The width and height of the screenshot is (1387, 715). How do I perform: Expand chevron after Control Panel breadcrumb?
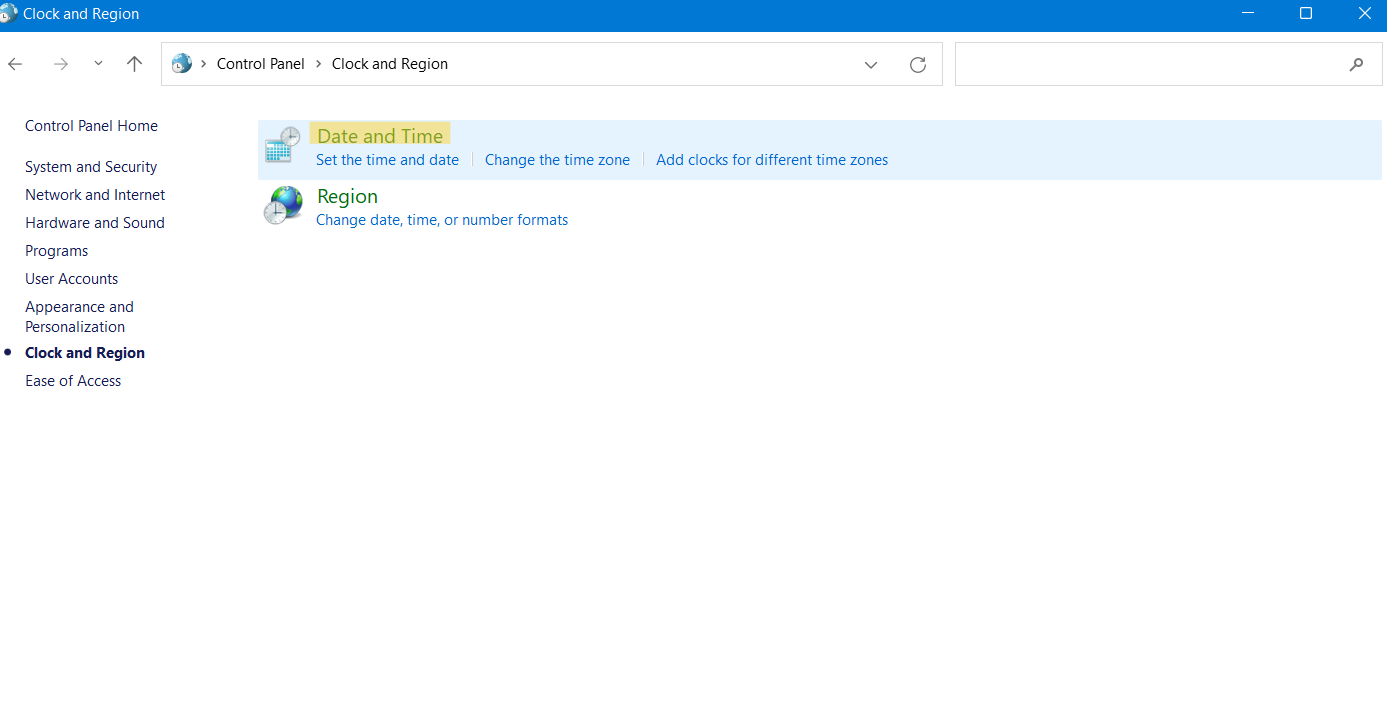pos(319,64)
